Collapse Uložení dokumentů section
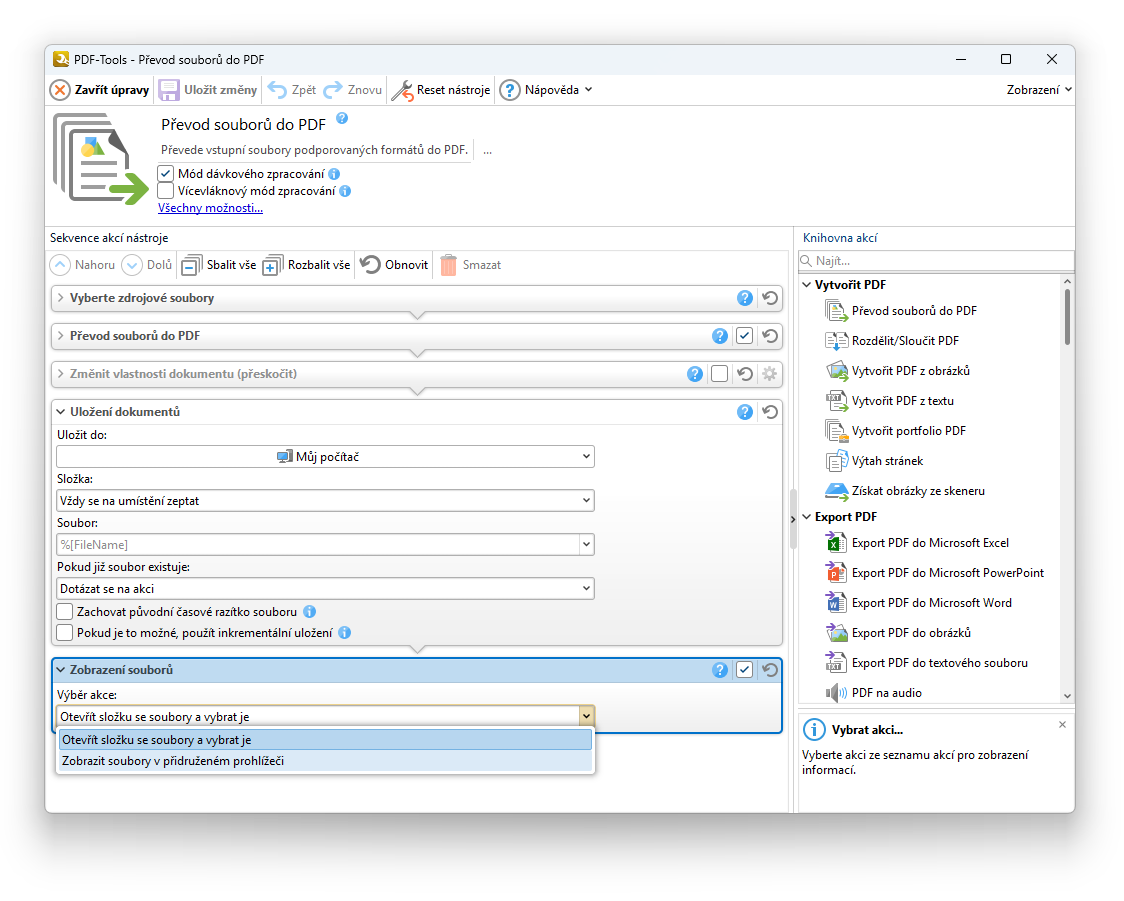Image resolution: width=1124 pixels, height=901 pixels. click(x=61, y=412)
